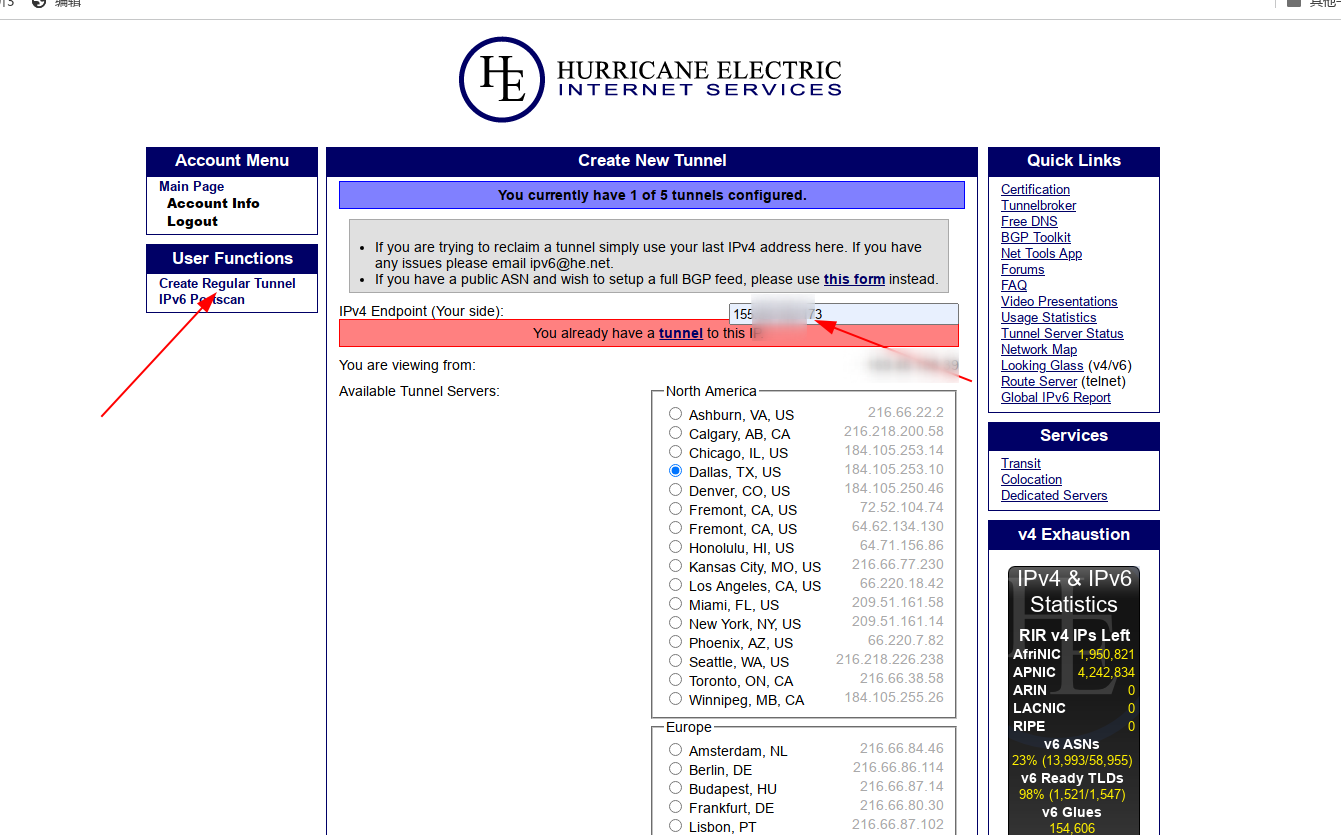Image resolution: width=1341 pixels, height=835 pixels.
Task: Check Tunnel Server Status link
Action: coord(1062,333)
